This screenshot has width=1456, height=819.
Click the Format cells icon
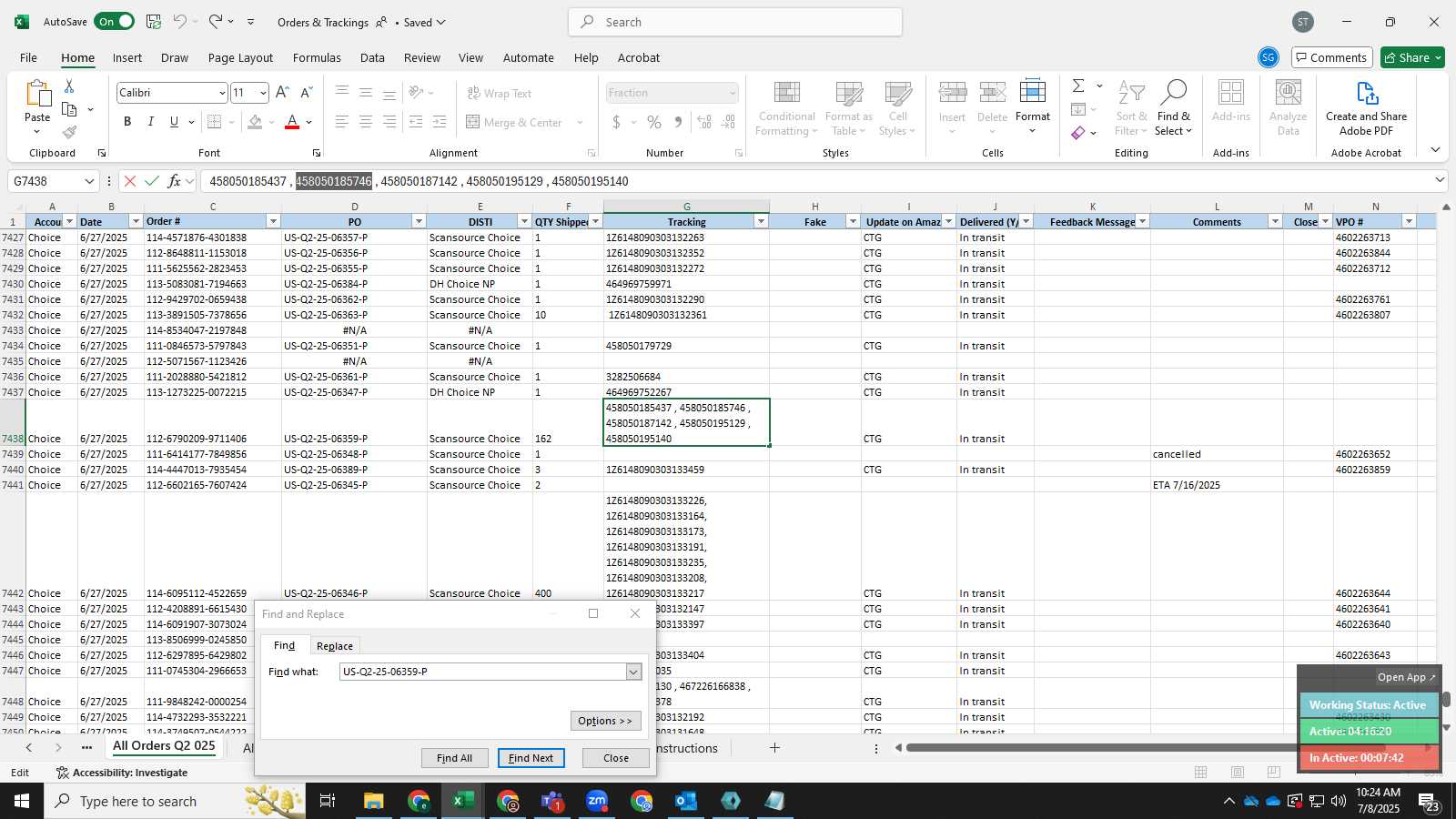click(1033, 107)
